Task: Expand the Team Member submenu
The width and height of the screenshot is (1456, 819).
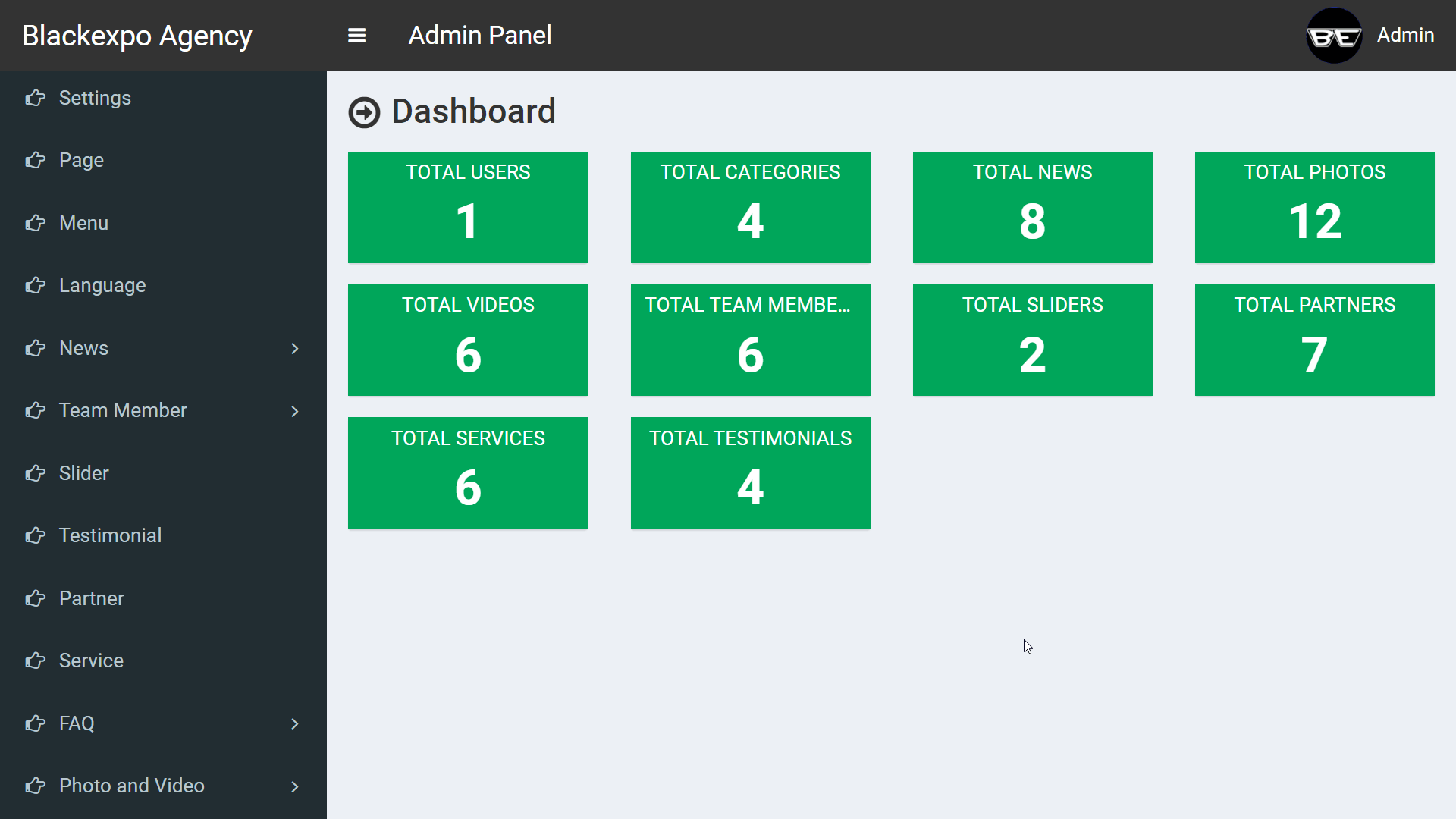Action: [294, 410]
